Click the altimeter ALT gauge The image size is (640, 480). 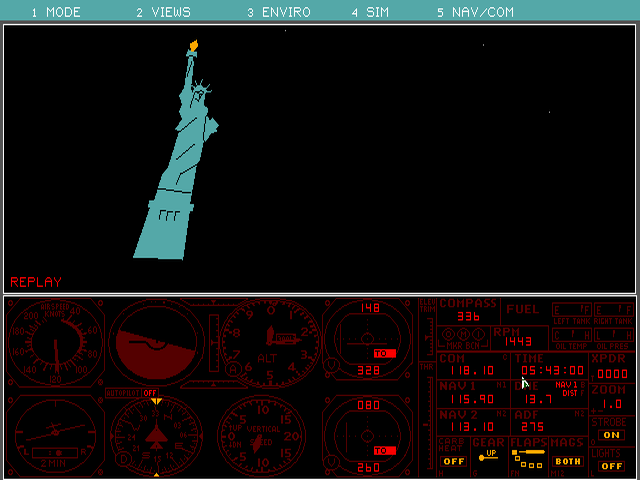pyautogui.click(x=269, y=343)
